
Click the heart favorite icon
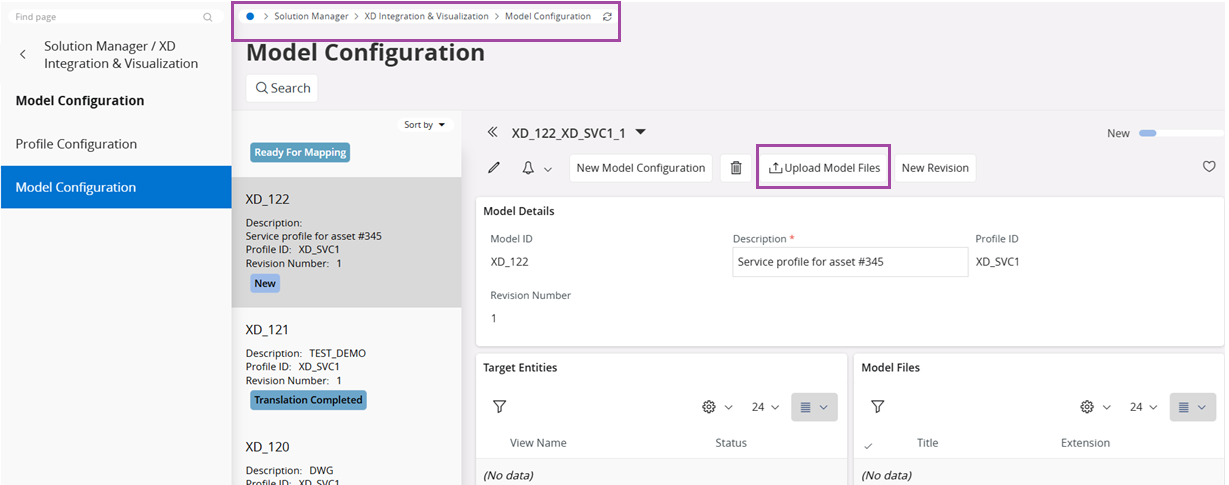click(x=1209, y=167)
